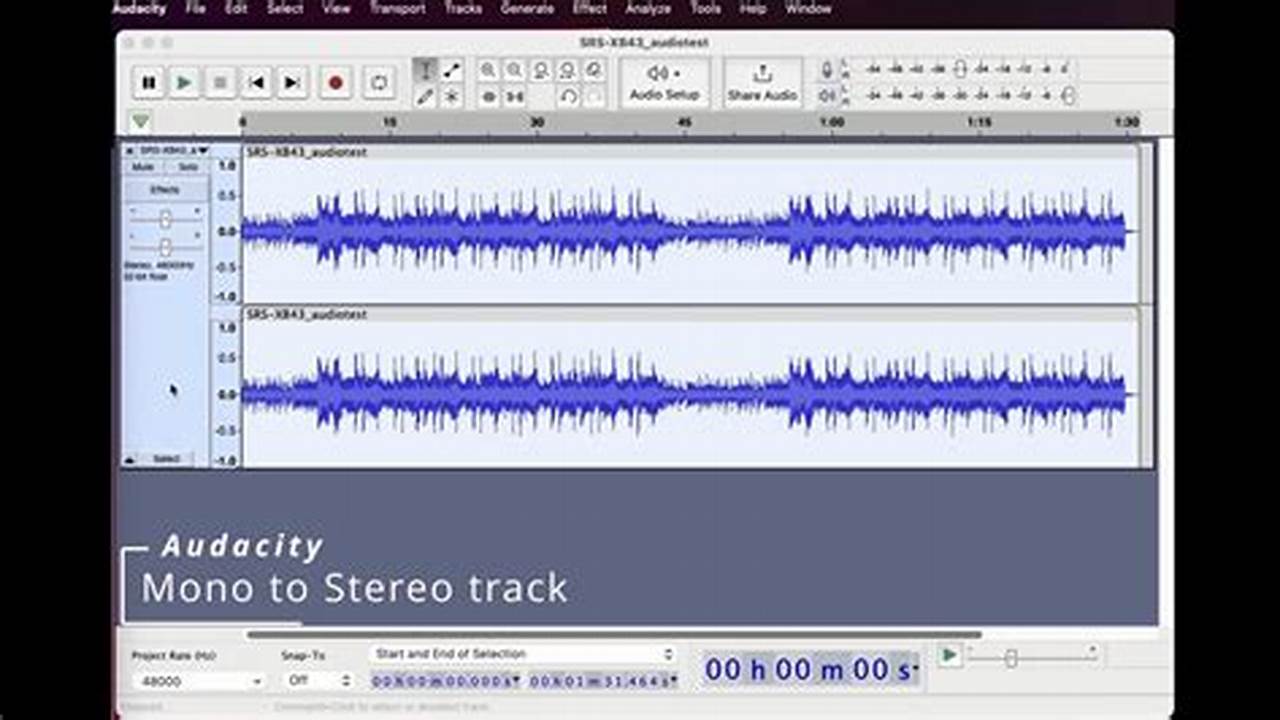Open the Audio Setup button
This screenshot has height=720, width=1280.
[665, 83]
